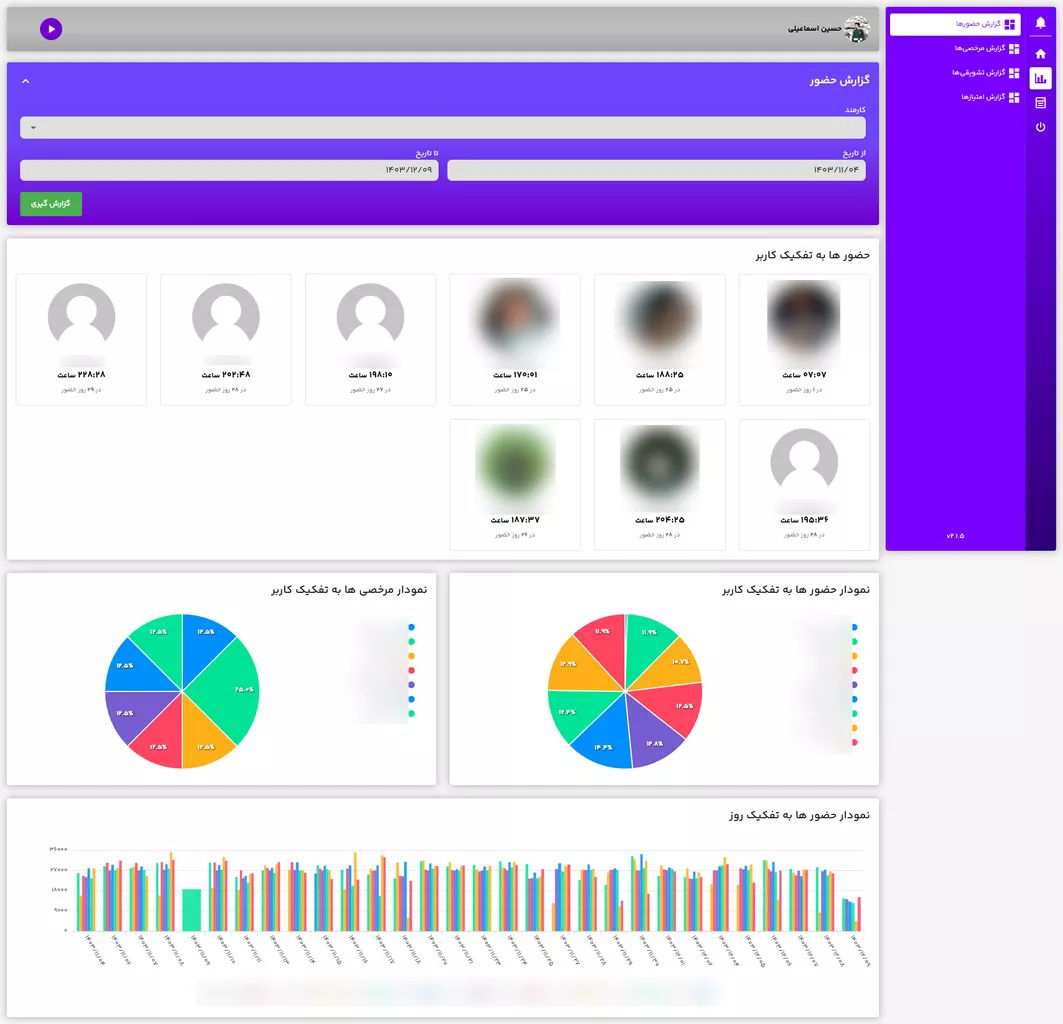This screenshot has height=1024, width=1063.
Task: Collapse the گزارش حضور panel chevron
Action: [x=26, y=80]
